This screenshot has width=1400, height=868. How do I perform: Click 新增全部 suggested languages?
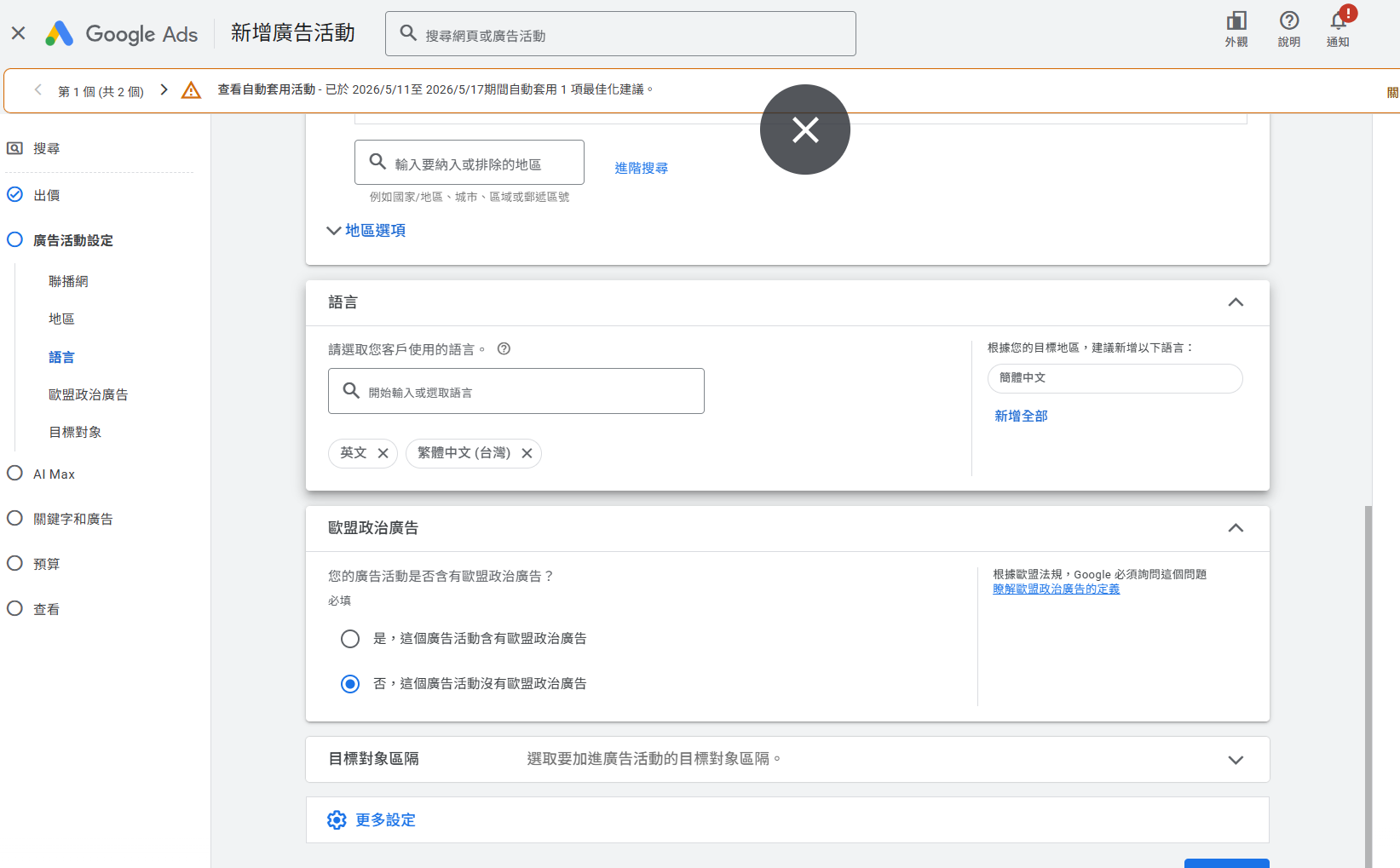[1021, 416]
